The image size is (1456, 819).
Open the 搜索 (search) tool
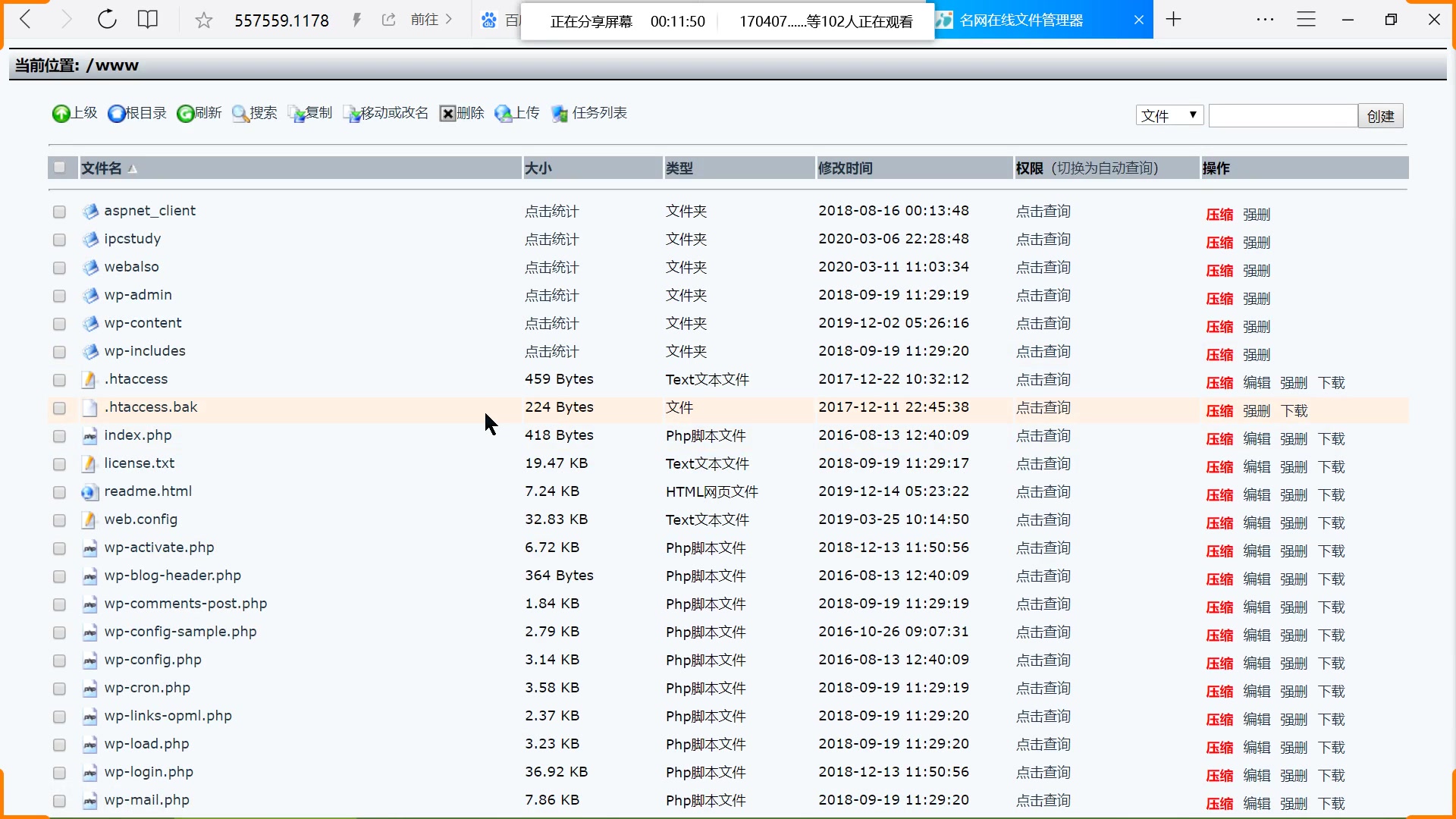tap(241, 114)
